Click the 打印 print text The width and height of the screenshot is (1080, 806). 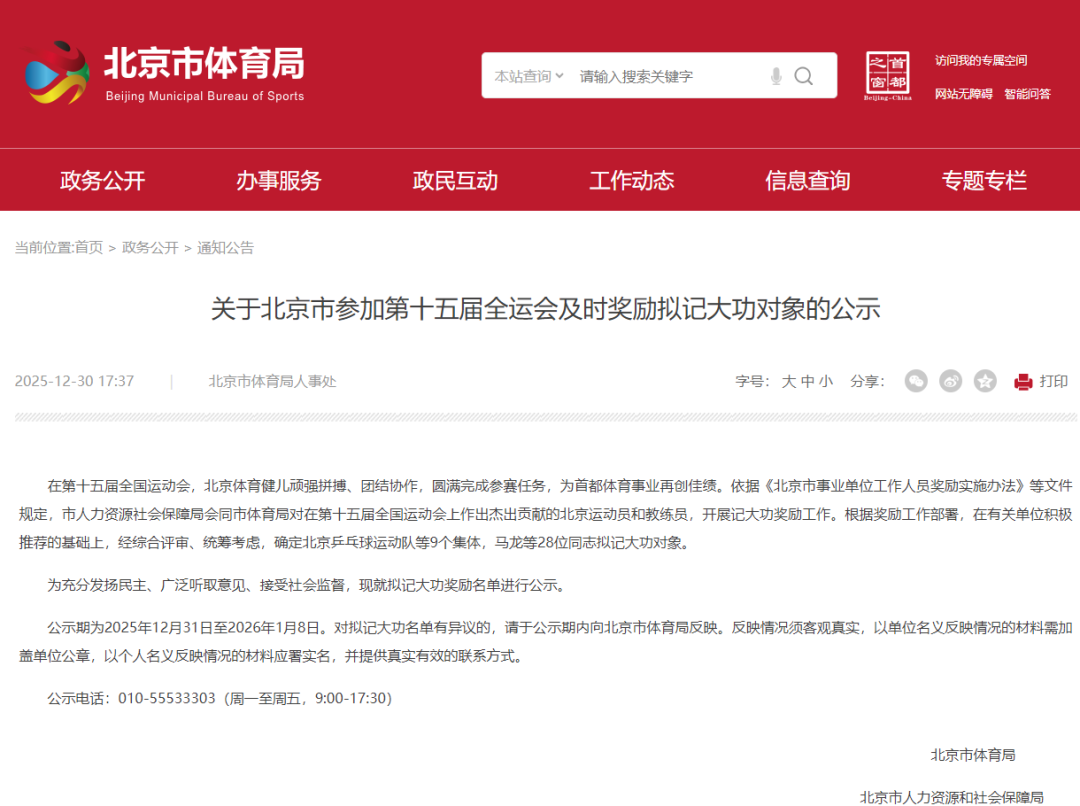(1054, 381)
